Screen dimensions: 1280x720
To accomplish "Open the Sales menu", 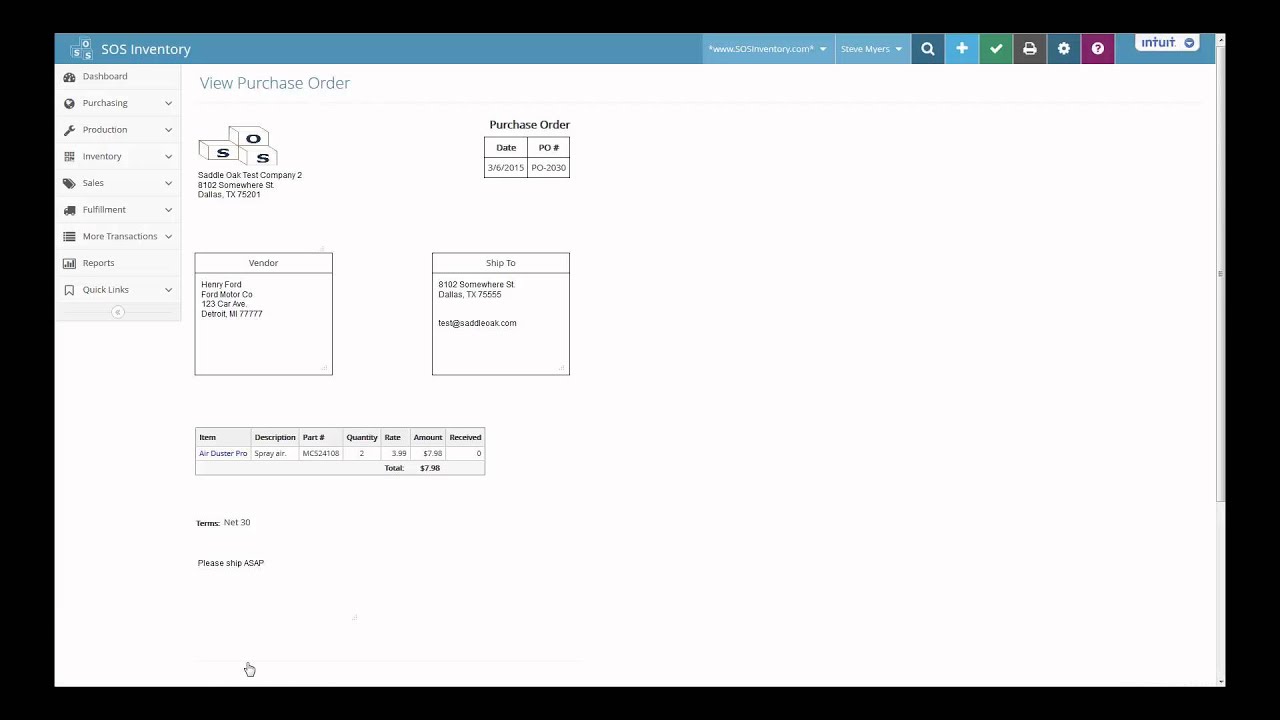I will [x=93, y=183].
